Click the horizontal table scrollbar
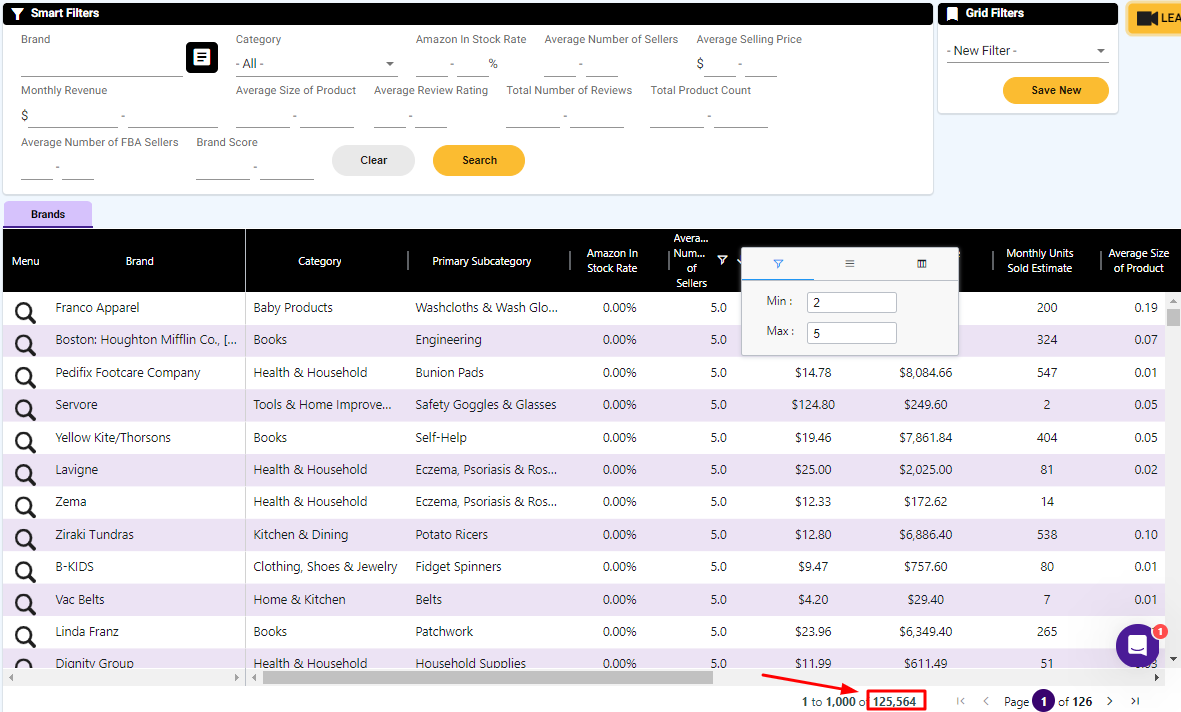The height and width of the screenshot is (712, 1181). (487, 677)
